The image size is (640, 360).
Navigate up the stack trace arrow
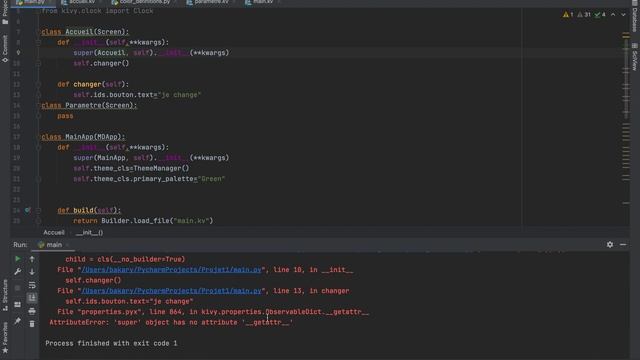(x=32, y=259)
